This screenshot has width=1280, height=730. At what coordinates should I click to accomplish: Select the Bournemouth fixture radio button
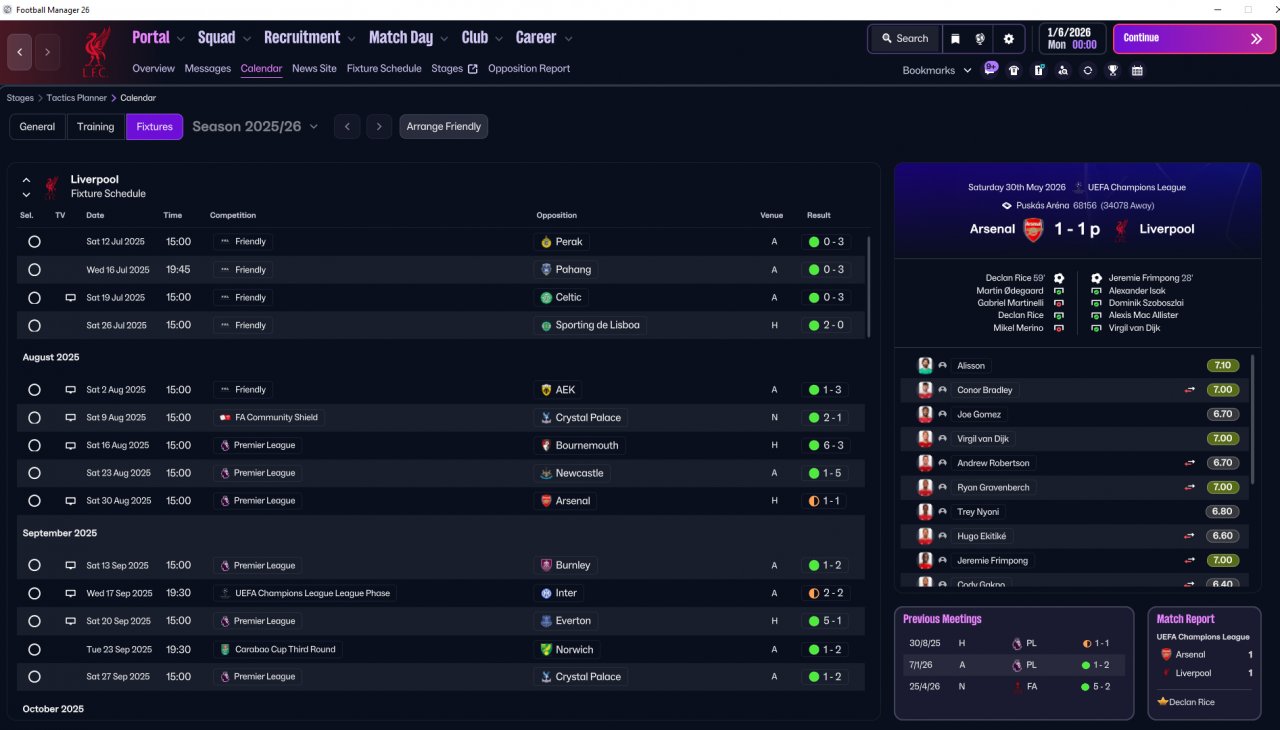(x=34, y=446)
